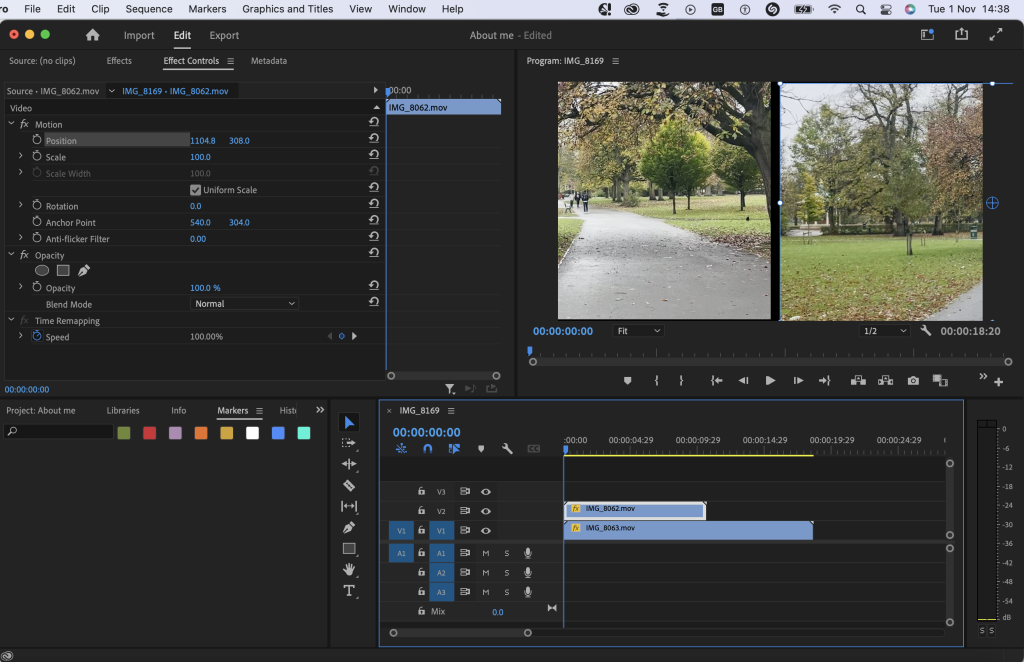Collapse the Opacity effect section

click(x=11, y=255)
